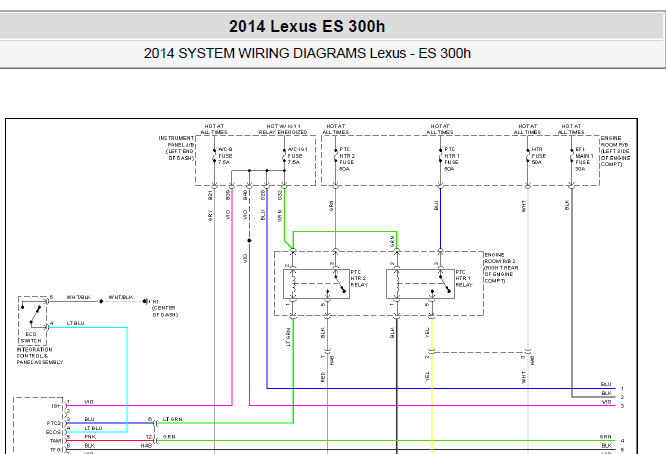Viewport: 666px width, 454px height.
Task: Click the 'EFI MAIN 1 FUSE 30A' label
Action: (584, 159)
